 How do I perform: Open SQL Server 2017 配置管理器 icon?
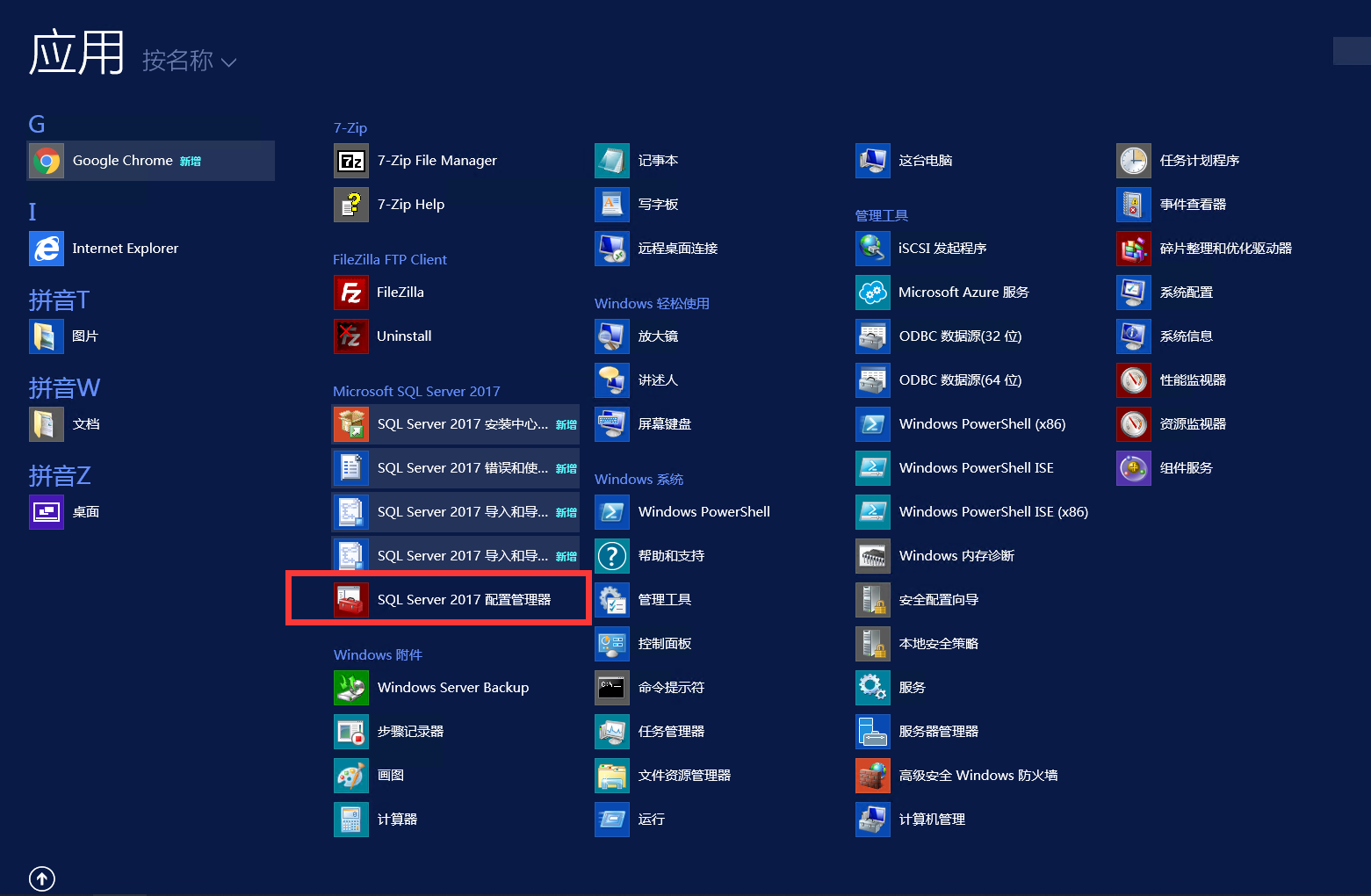pyautogui.click(x=351, y=600)
